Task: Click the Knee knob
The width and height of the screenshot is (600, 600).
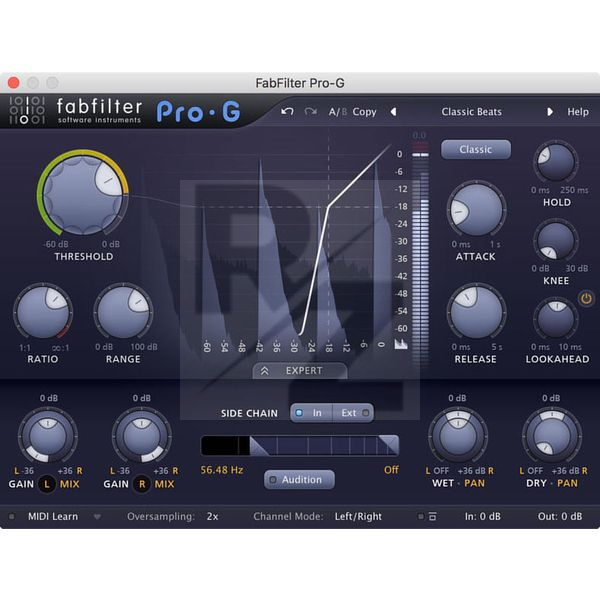Action: pyautogui.click(x=556, y=240)
